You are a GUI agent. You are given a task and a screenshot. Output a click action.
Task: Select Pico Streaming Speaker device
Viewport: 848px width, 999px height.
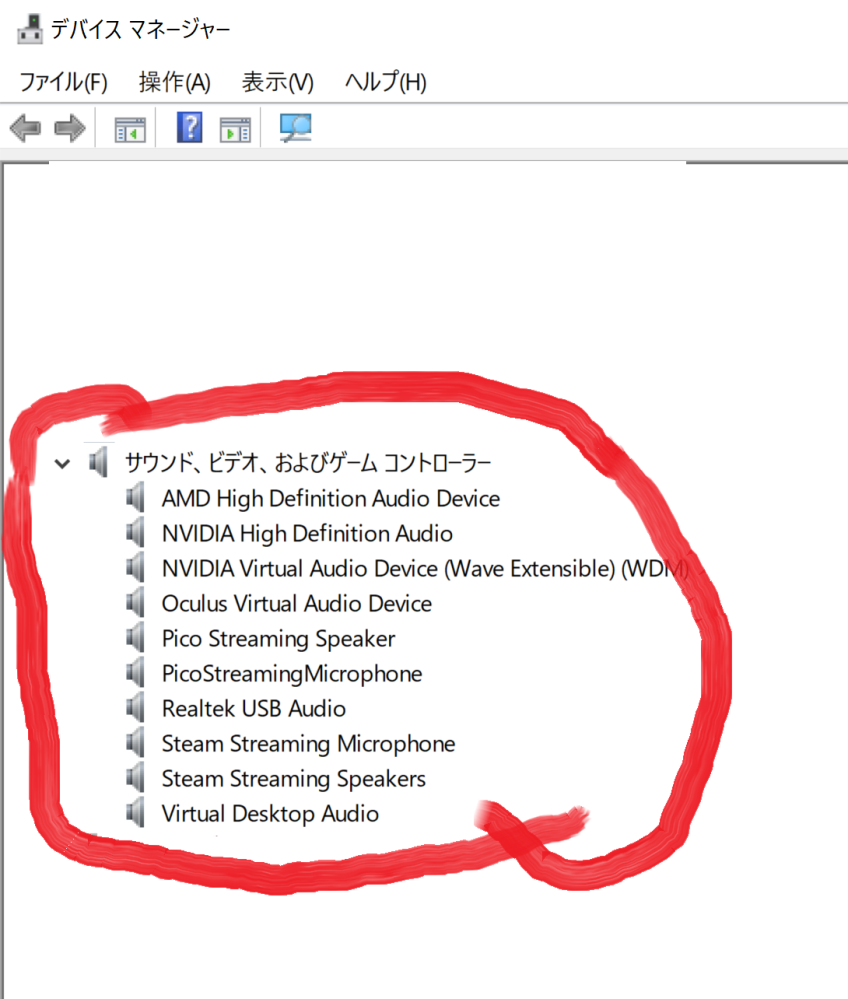coord(278,639)
